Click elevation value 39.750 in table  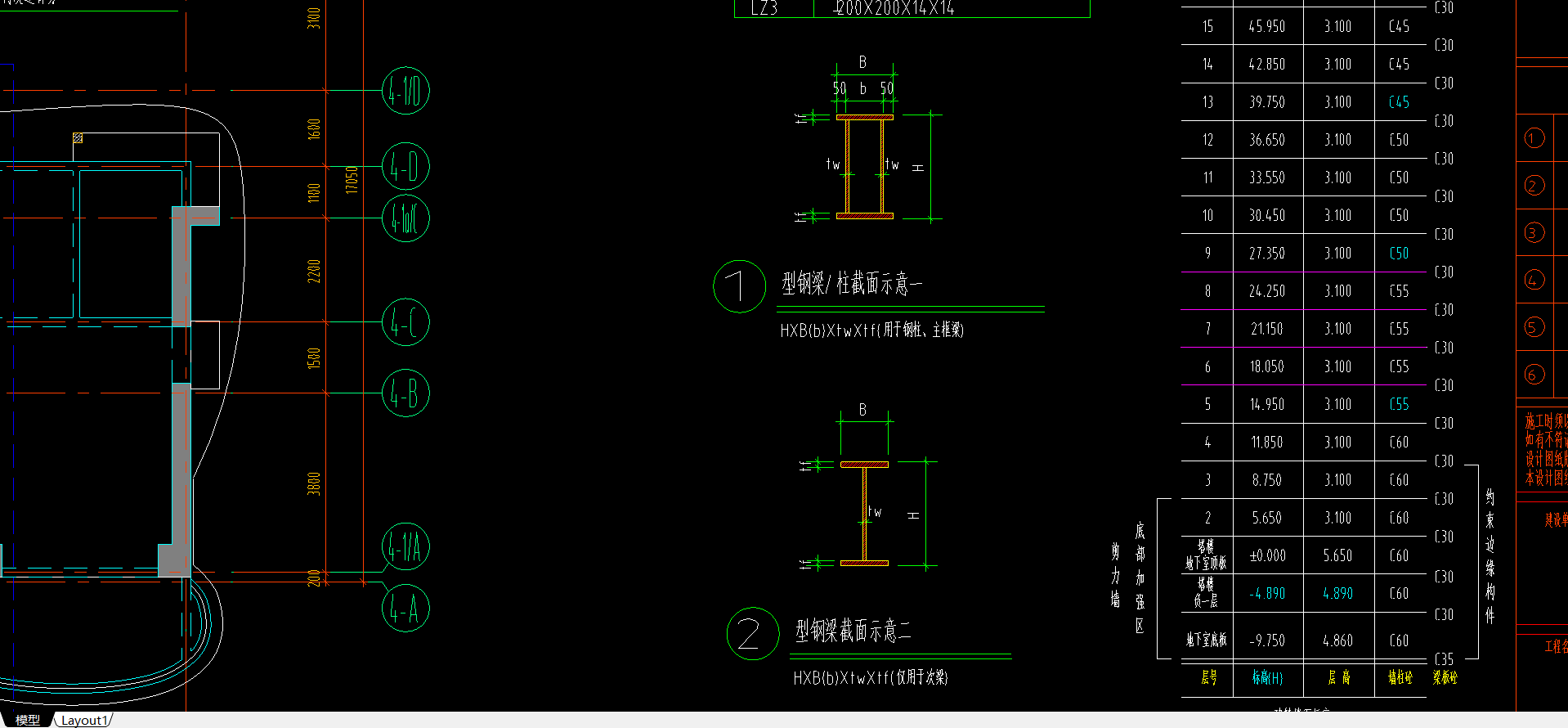tap(1266, 102)
